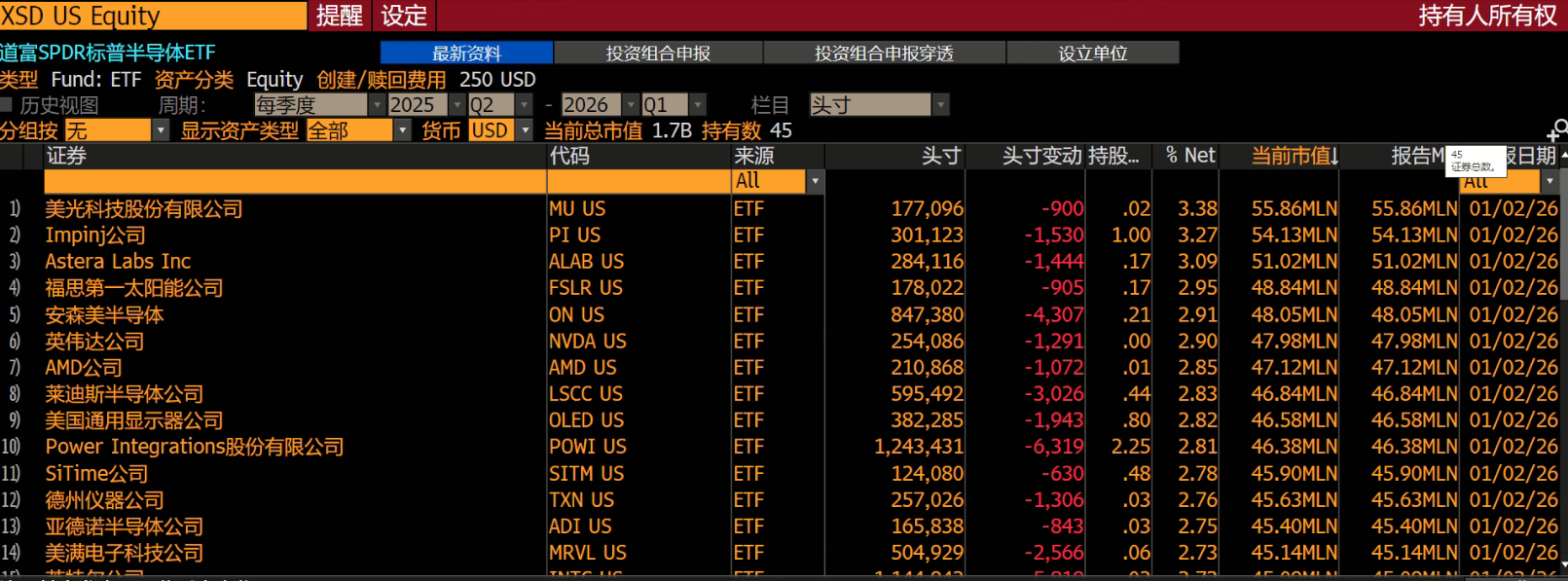Open the 栏目 头寸 dropdown

tap(940, 104)
